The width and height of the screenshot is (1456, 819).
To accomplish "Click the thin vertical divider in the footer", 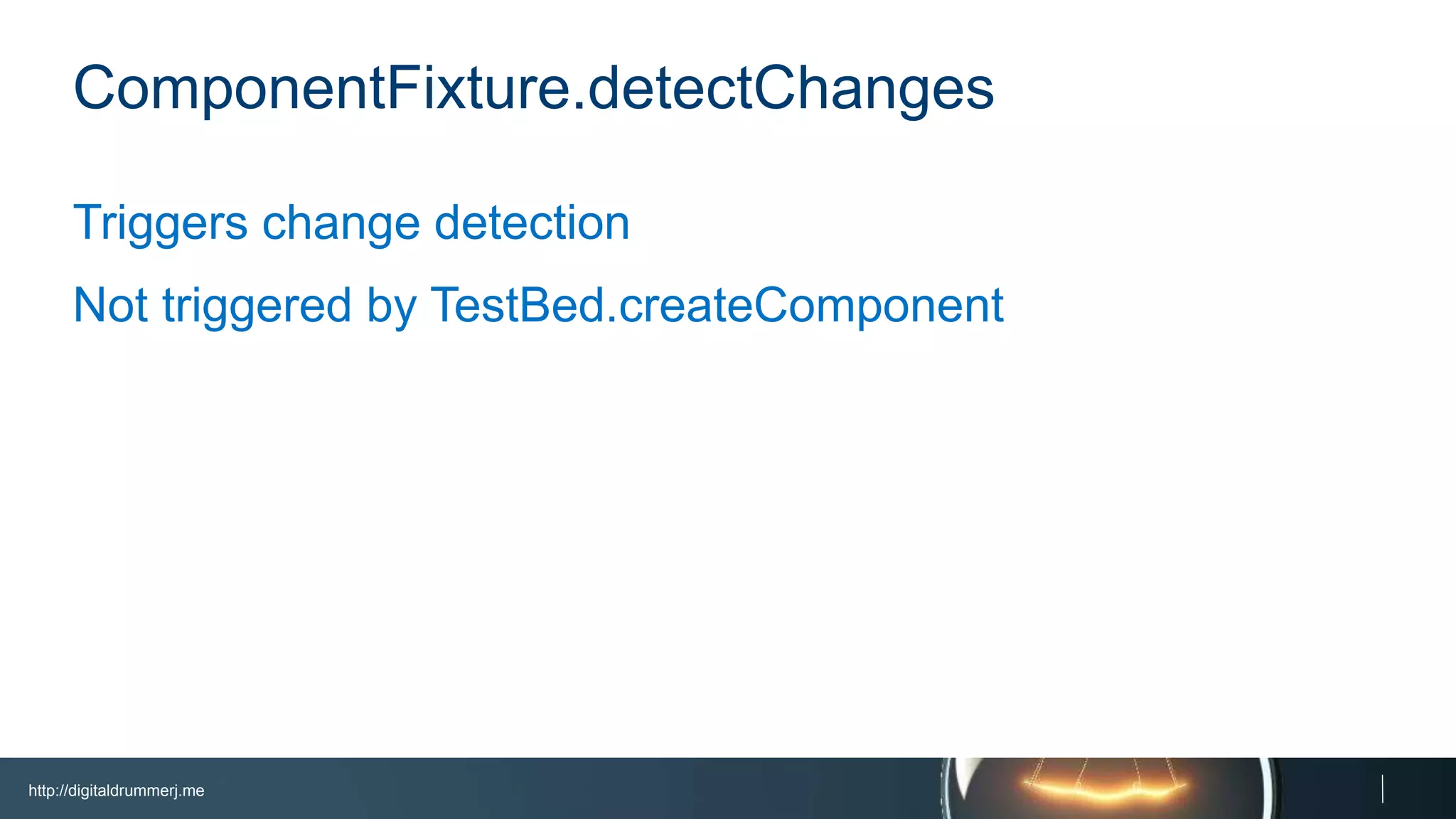I will (x=1382, y=789).
